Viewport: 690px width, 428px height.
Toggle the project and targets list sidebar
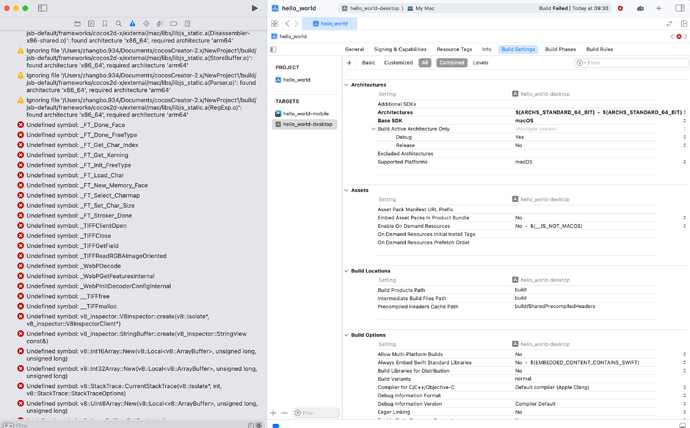click(x=273, y=49)
